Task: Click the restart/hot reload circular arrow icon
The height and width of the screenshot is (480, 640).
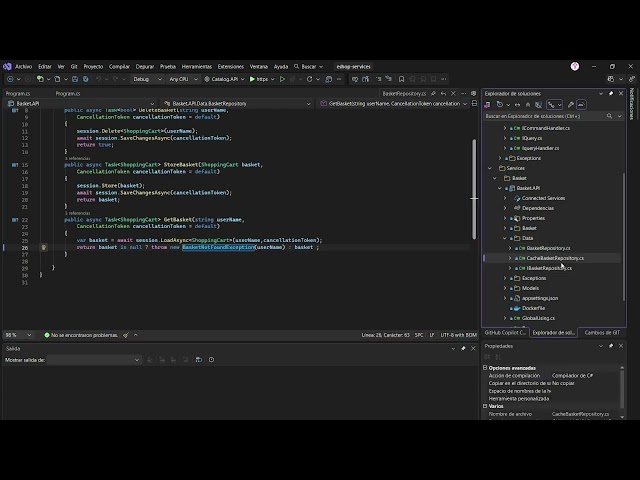Action: 309,79
